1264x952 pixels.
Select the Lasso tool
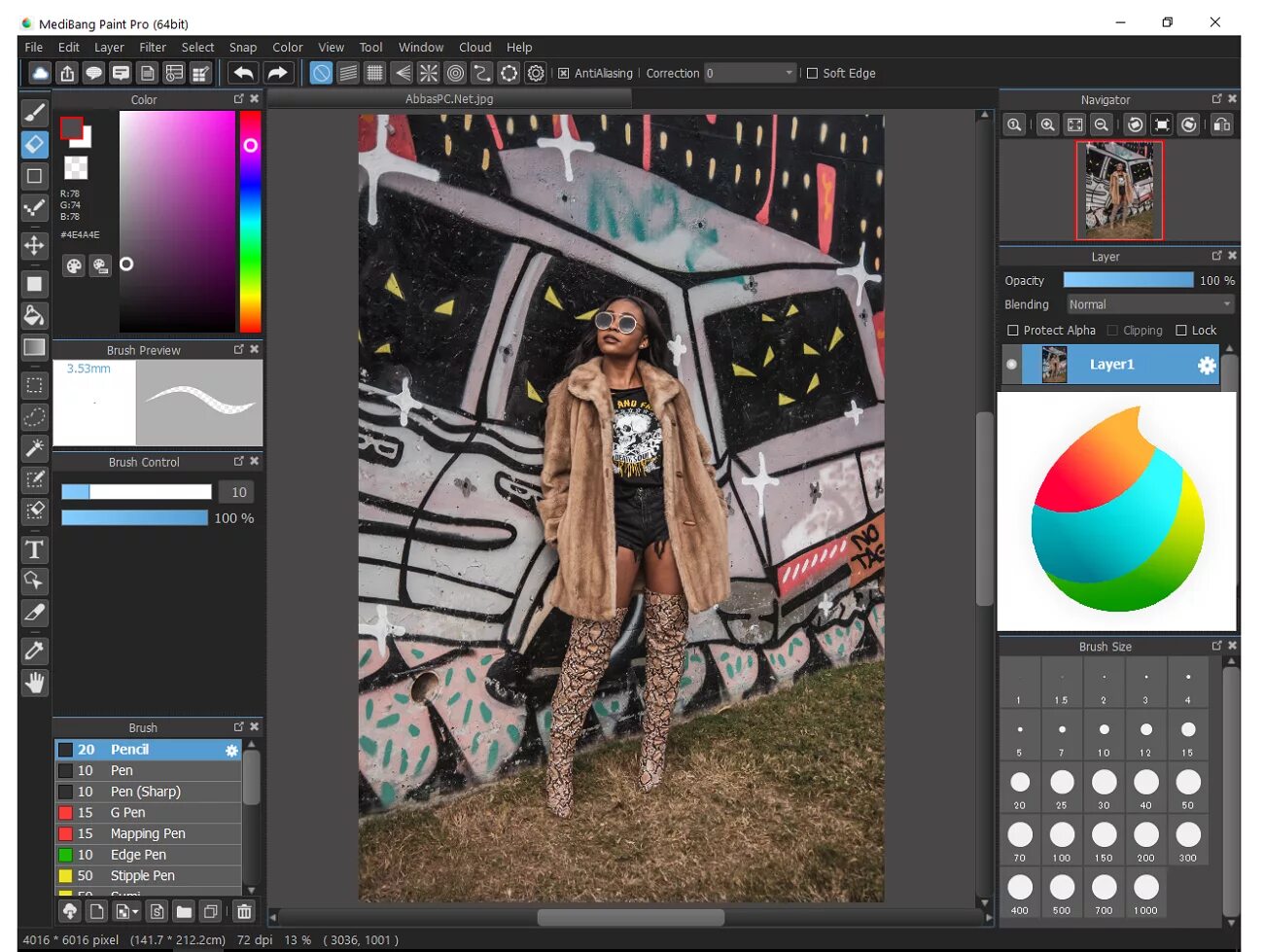click(34, 417)
